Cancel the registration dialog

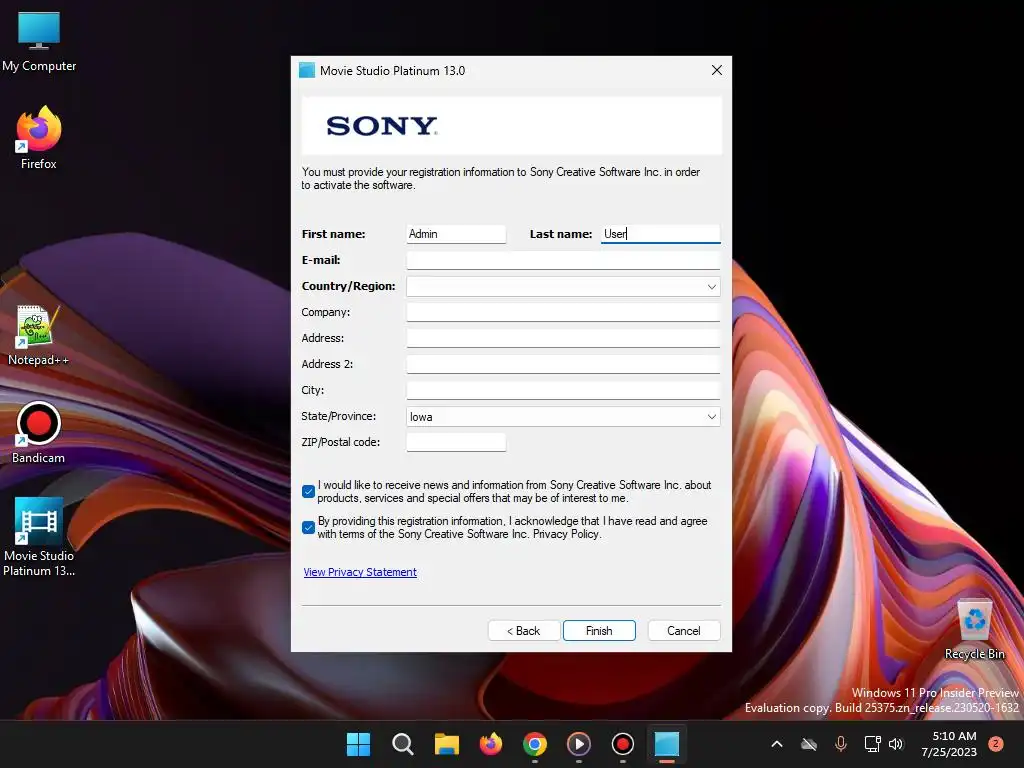click(684, 631)
